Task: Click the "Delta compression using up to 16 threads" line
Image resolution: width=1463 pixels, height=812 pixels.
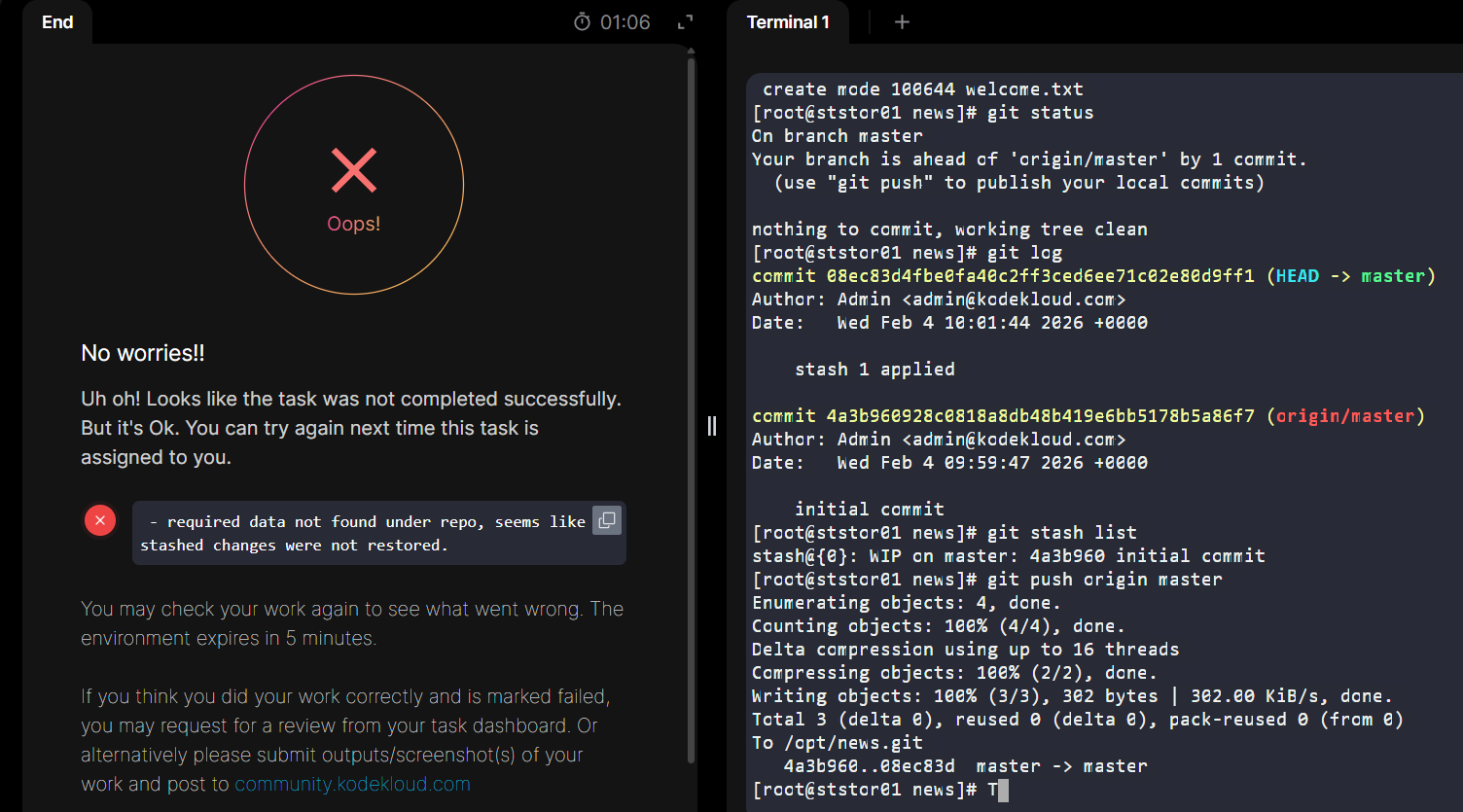Action: [966, 650]
